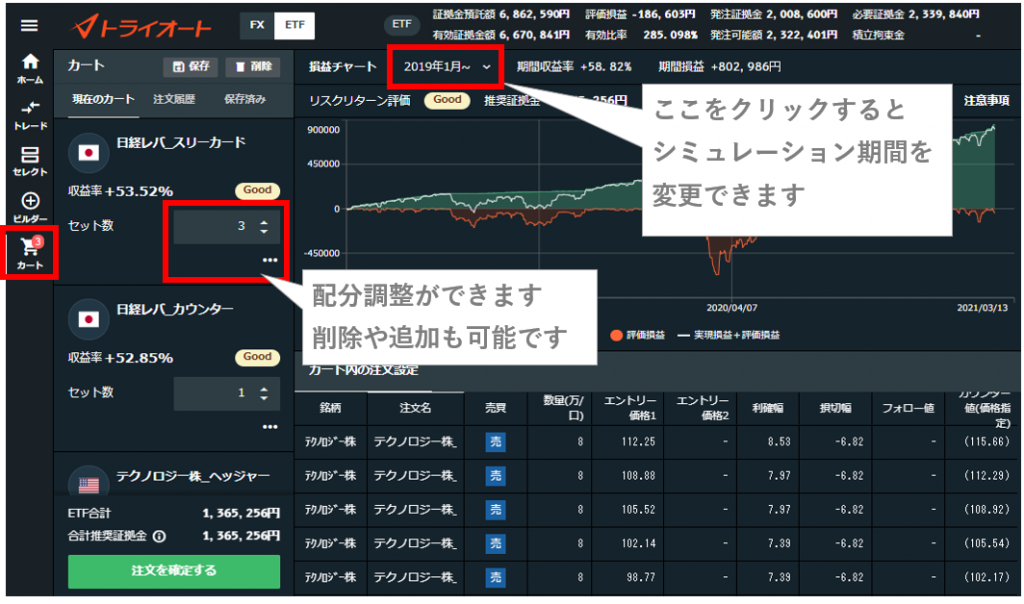Open Trade (トレード) in sidebar
Image resolution: width=1024 pixels, height=604 pixels.
[x=30, y=115]
